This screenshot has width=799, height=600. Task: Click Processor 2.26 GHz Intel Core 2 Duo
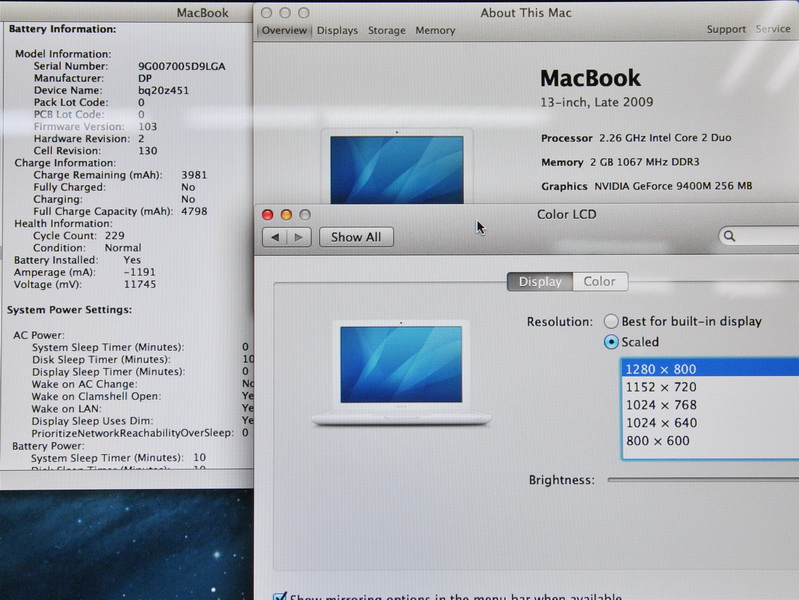tap(636, 138)
